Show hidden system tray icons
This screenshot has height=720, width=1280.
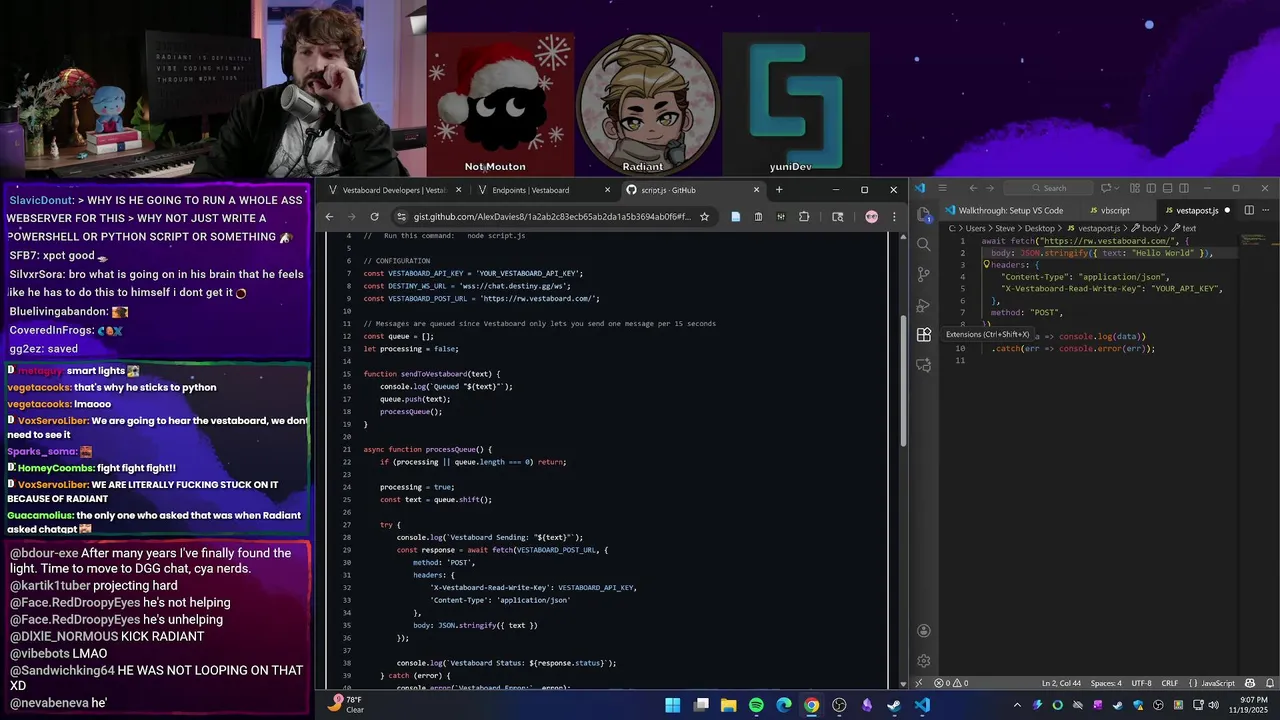click(1017, 705)
